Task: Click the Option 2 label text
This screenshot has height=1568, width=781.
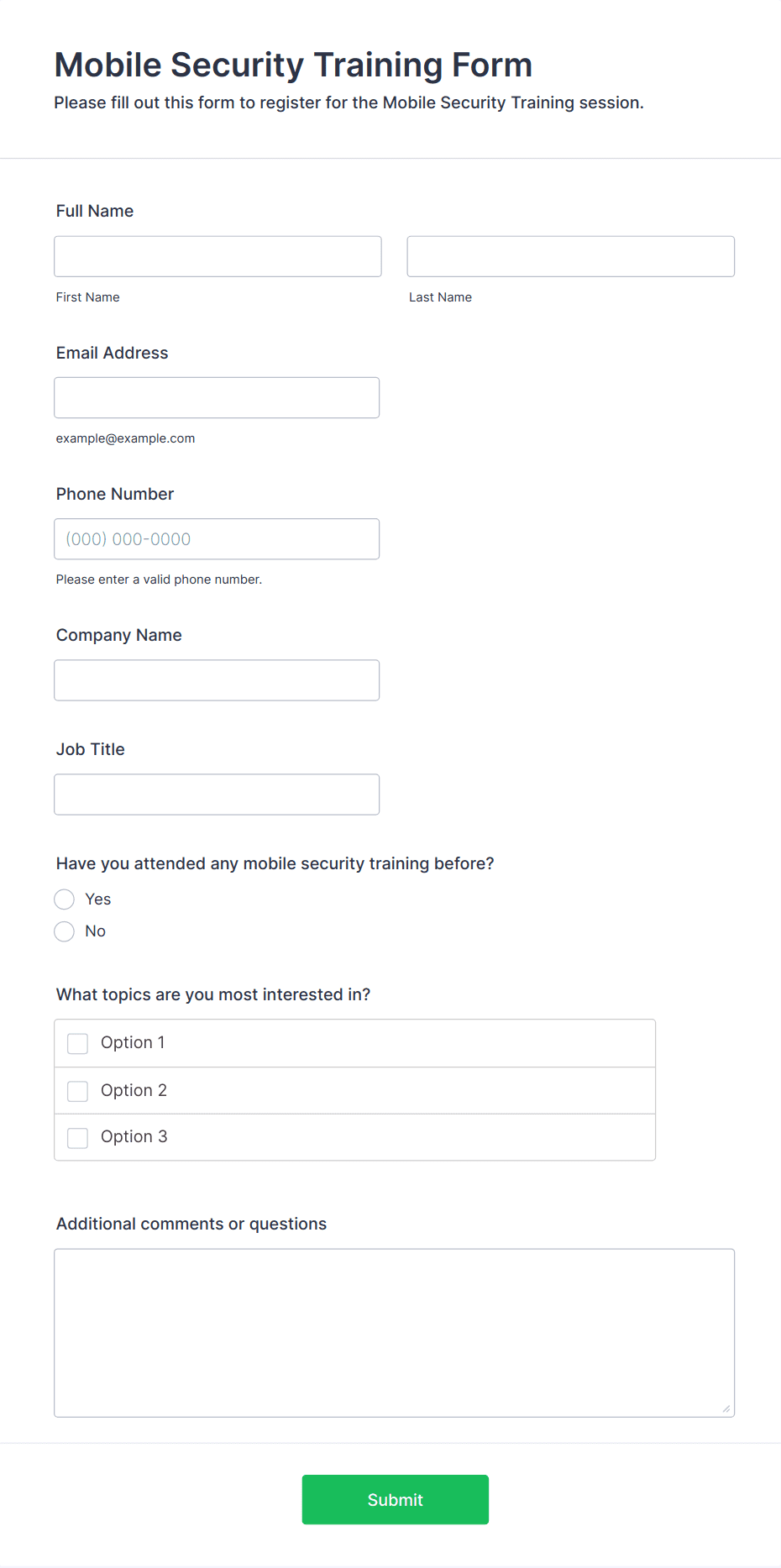Action: [134, 1091]
